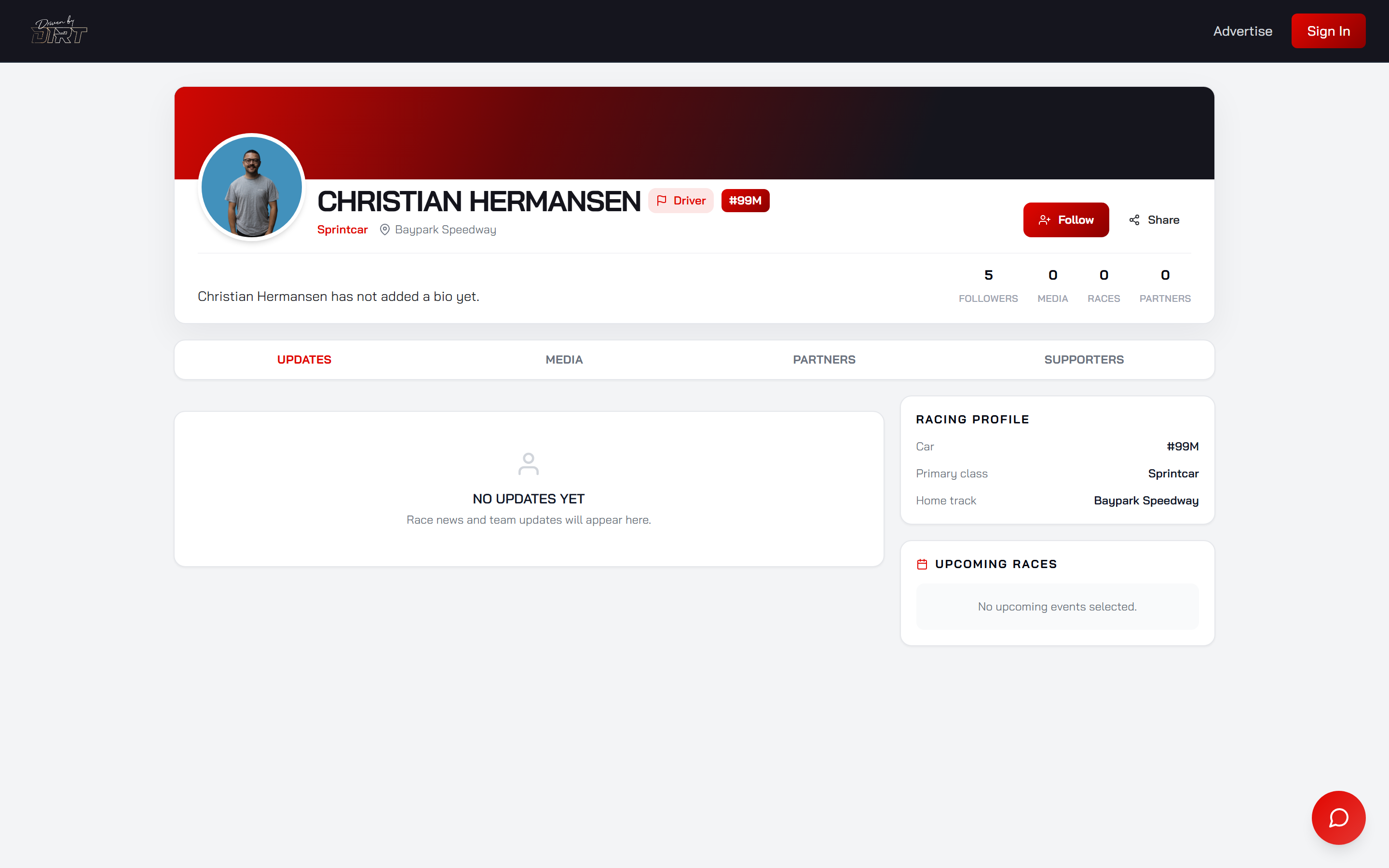Image resolution: width=1389 pixels, height=868 pixels.
Task: Click the person icon above No Updates Yet
Action: coord(528,464)
